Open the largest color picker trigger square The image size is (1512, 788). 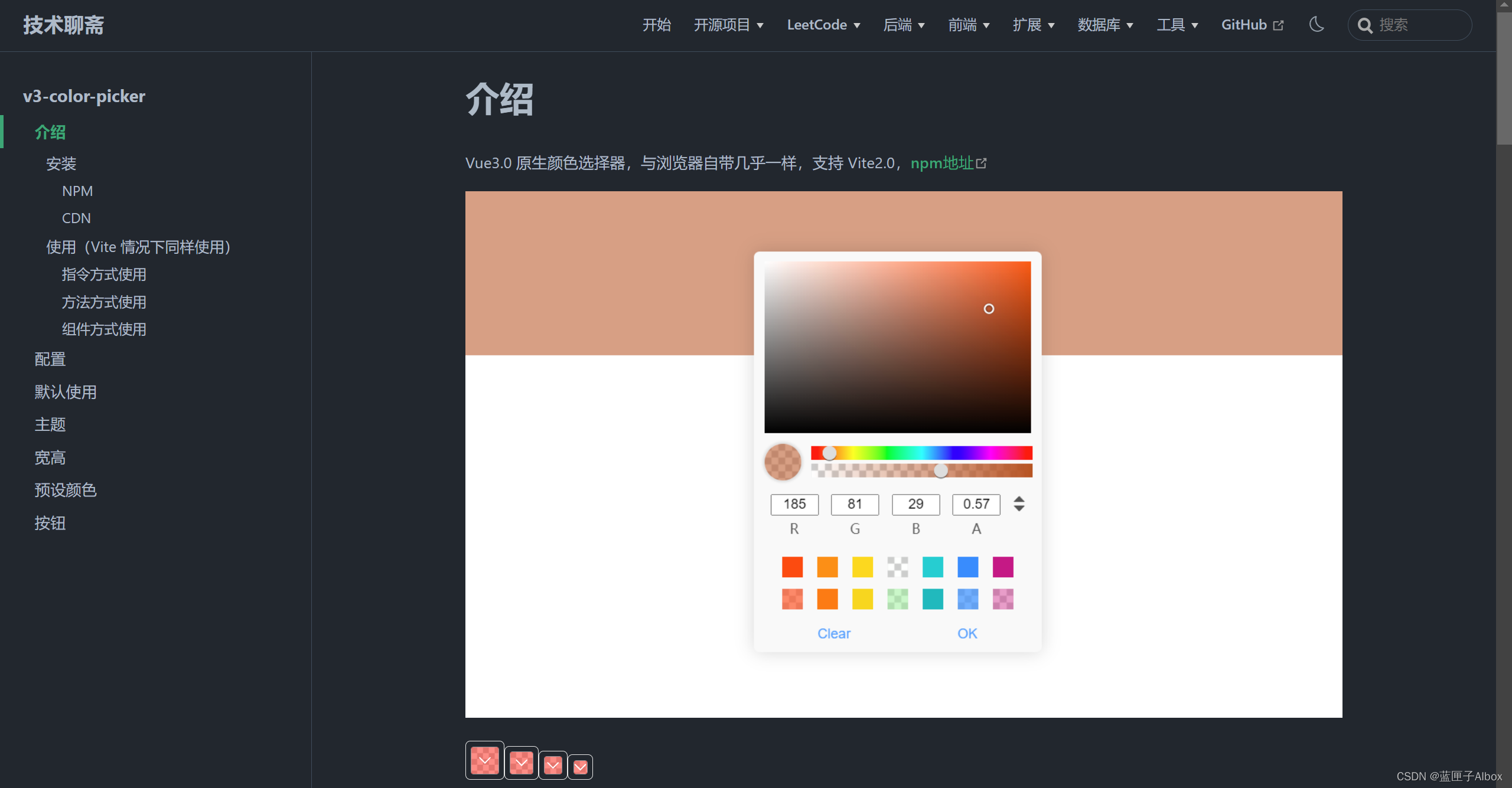tap(485, 760)
